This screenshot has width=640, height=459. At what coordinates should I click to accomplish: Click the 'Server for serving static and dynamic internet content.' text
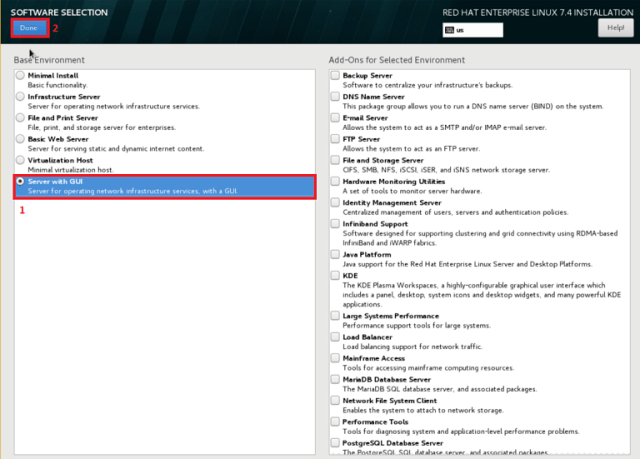pyautogui.click(x=116, y=149)
